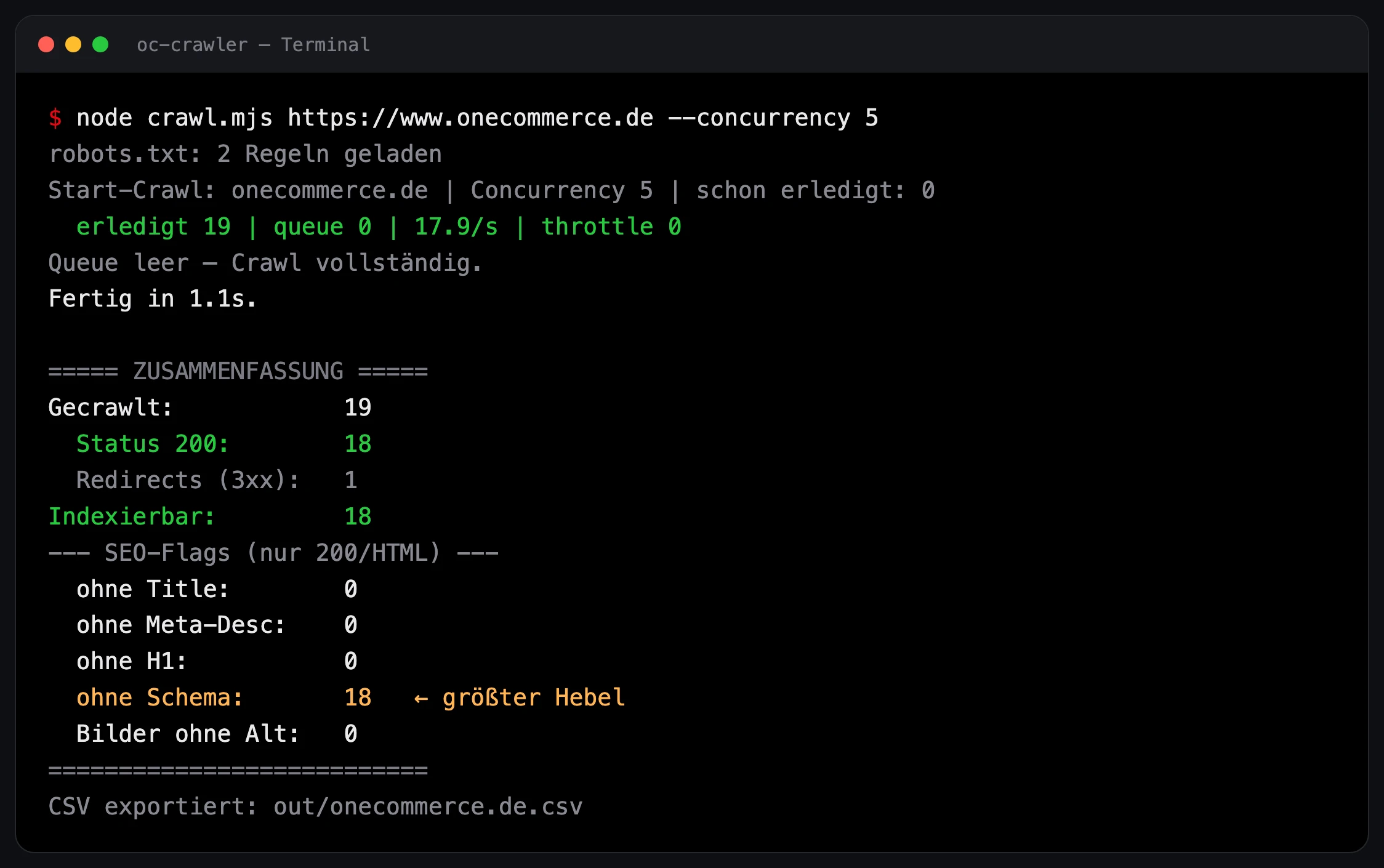This screenshot has height=868, width=1384.
Task: Click the 'ohne Title:' label
Action: pyautogui.click(x=153, y=589)
